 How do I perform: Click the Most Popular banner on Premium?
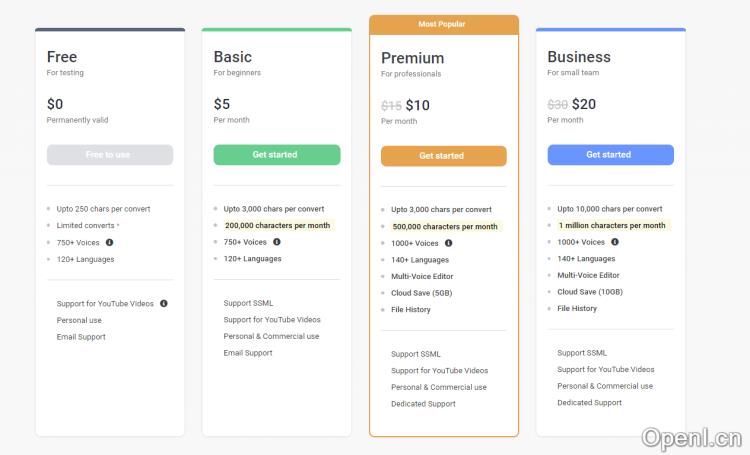coord(443,24)
